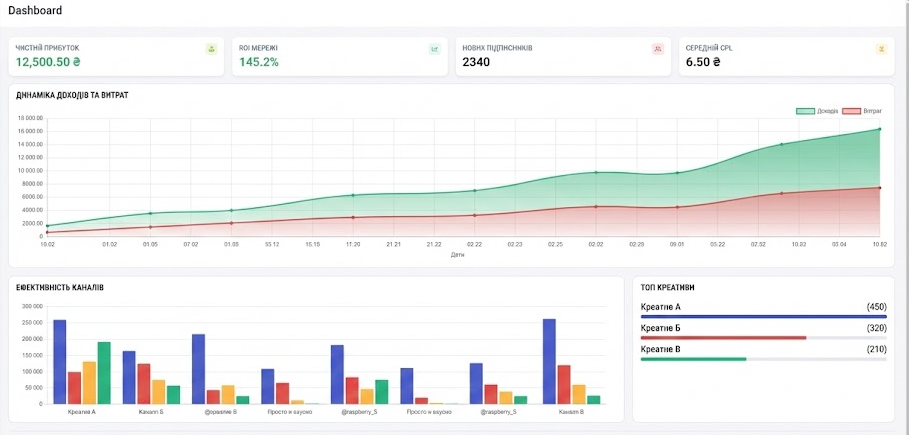This screenshot has height=435, width=909.
Task: Click the blue bar above @оривлик B
Action: [198, 368]
